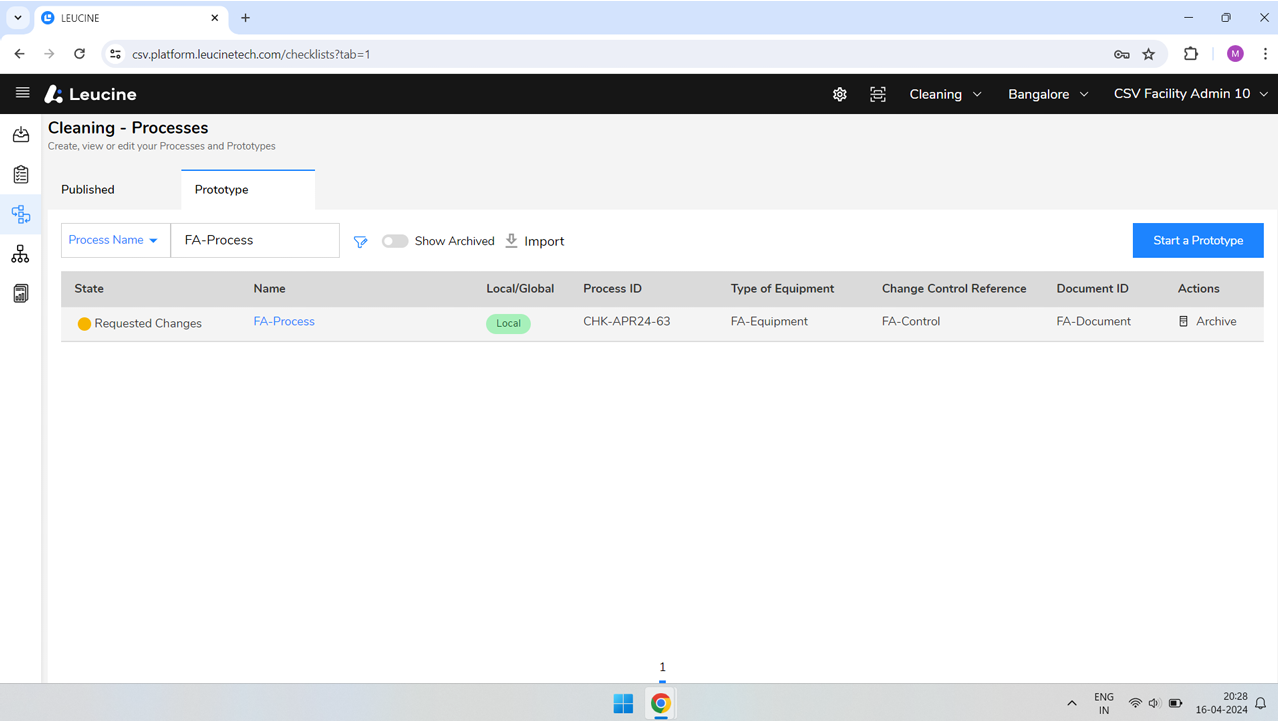Click the Import download icon

pos(511,240)
